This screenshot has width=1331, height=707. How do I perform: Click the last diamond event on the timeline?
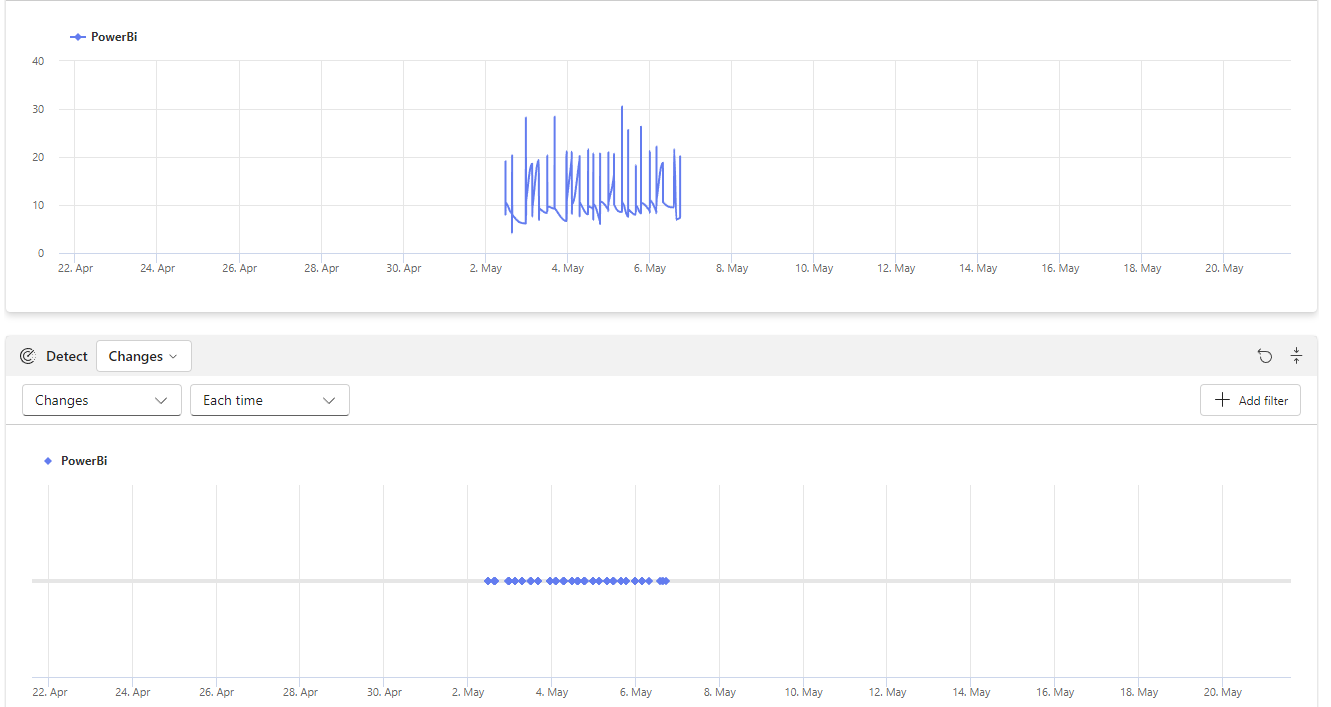pos(665,581)
